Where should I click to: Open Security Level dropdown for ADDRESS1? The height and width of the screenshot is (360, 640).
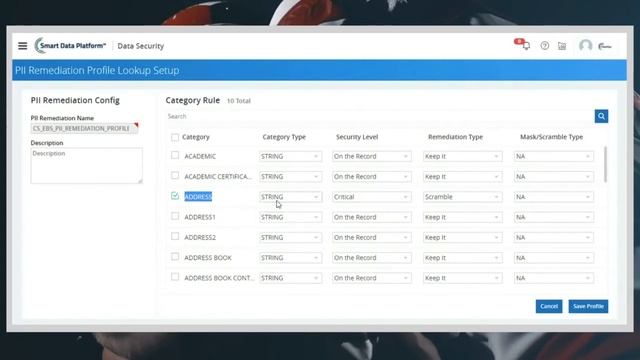click(x=371, y=217)
